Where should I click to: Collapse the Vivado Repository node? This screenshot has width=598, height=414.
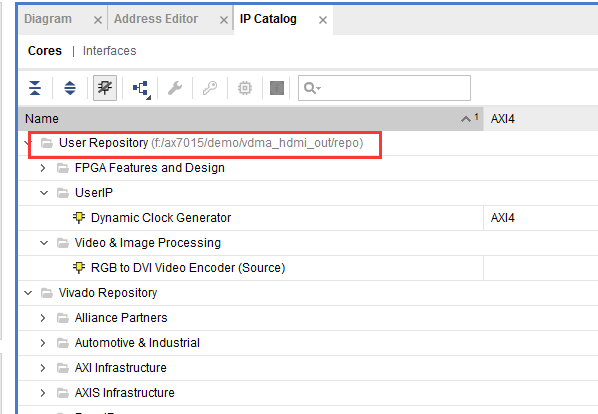[28, 293]
